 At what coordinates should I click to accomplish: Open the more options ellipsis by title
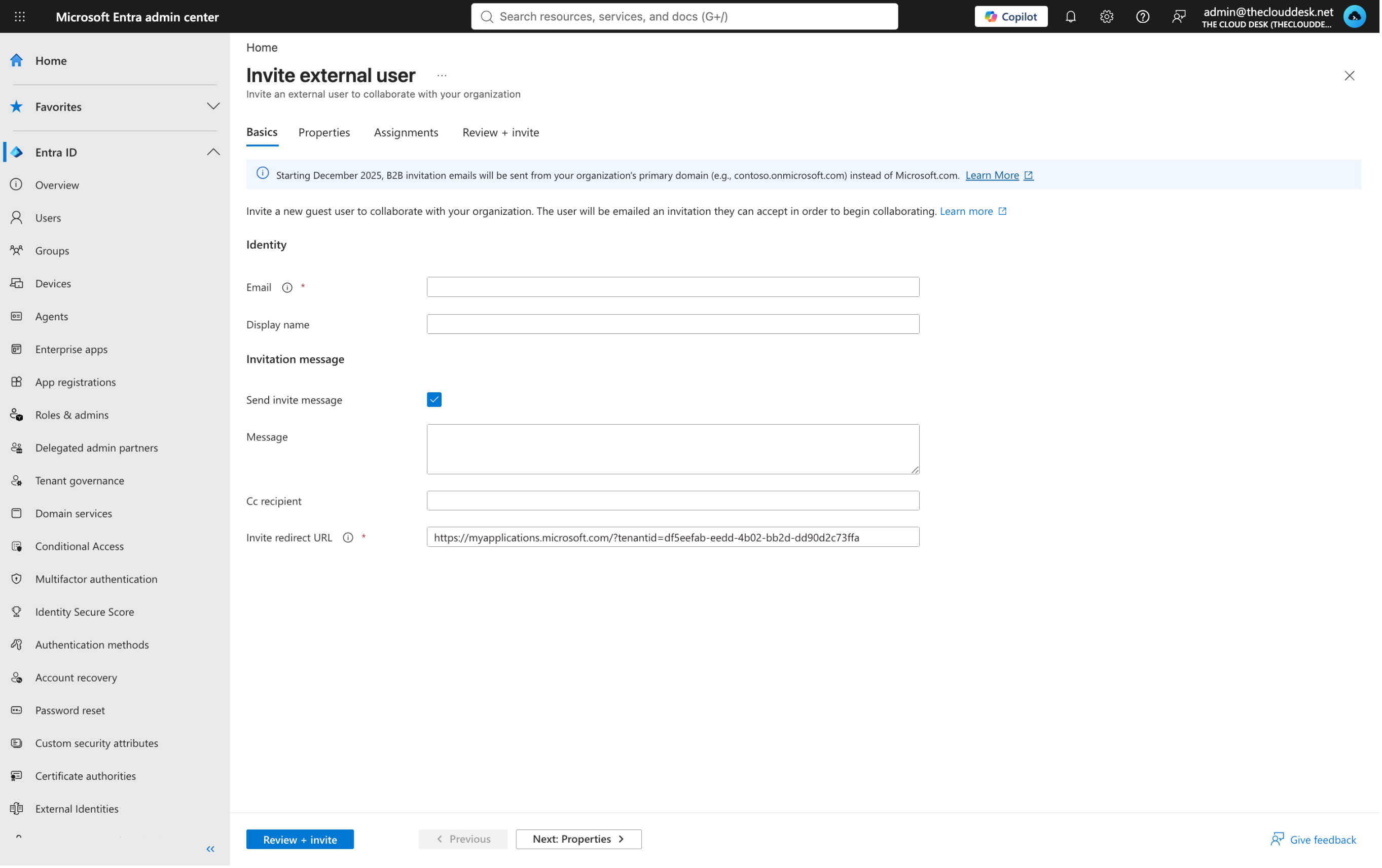[442, 75]
